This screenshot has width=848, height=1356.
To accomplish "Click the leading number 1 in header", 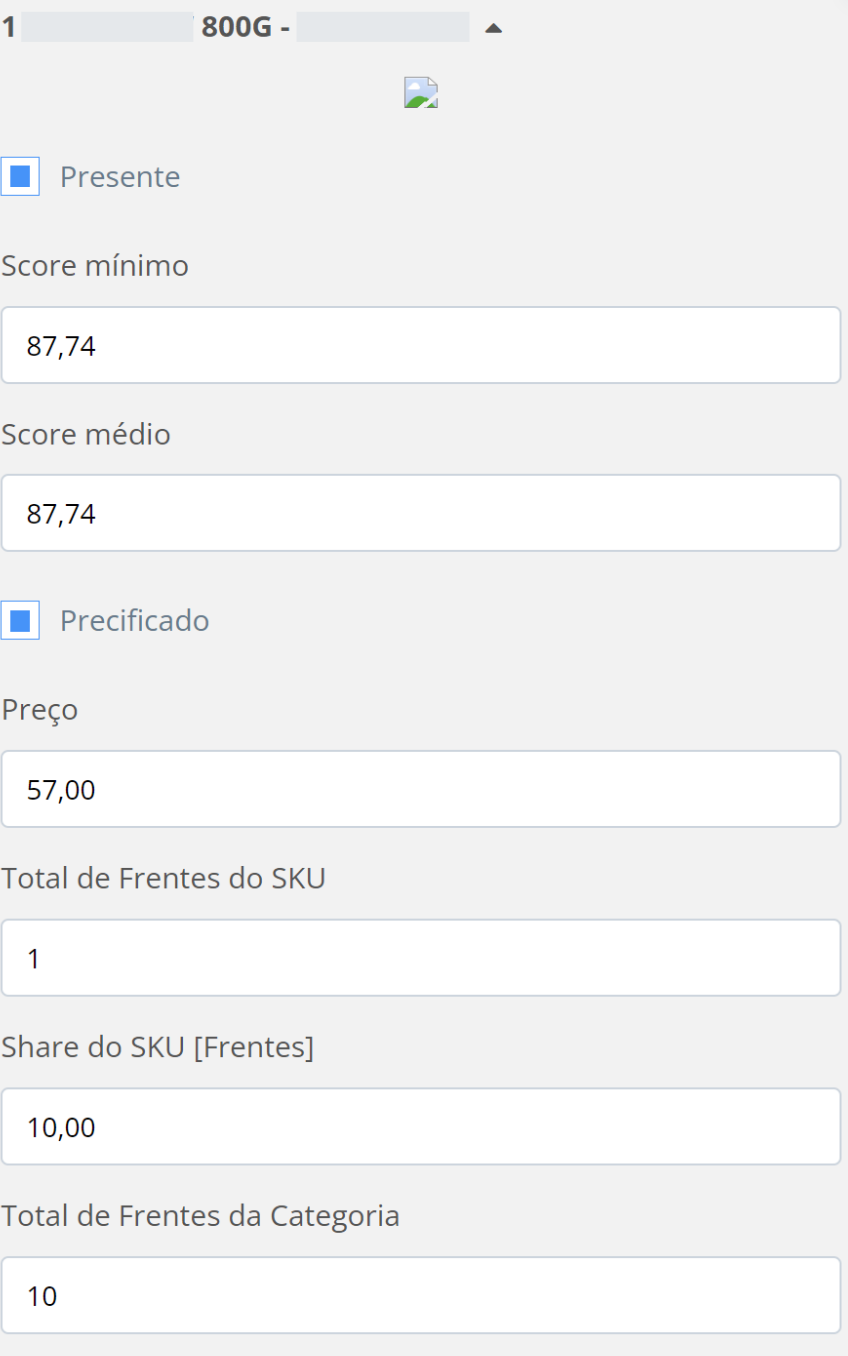I will (9, 28).
